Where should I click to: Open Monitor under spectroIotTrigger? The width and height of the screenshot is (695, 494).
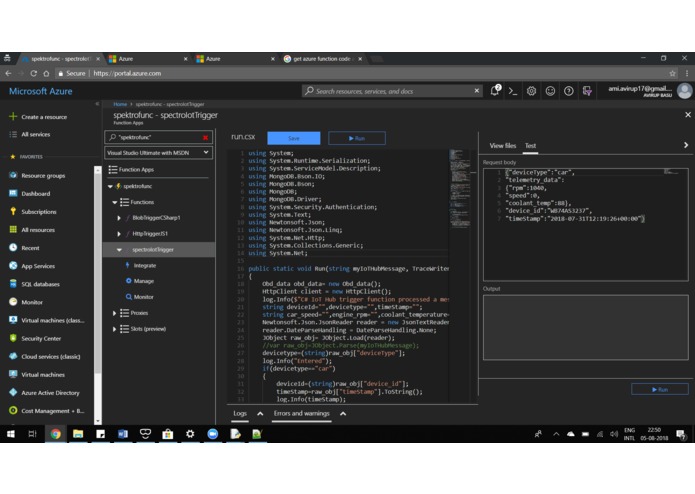tap(144, 297)
